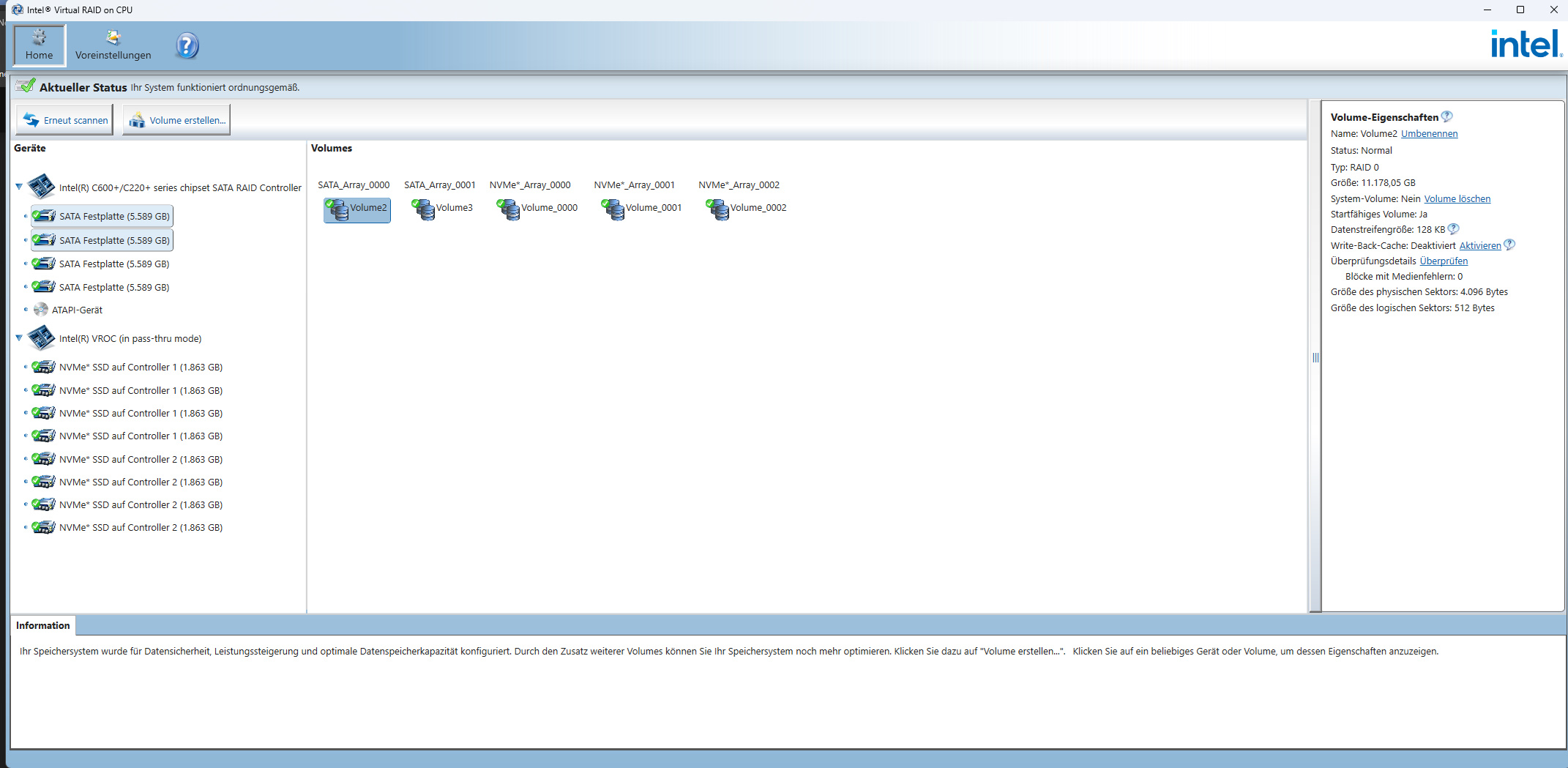Click the Intel logo in header
This screenshot has width=1568, height=768.
tap(1526, 45)
